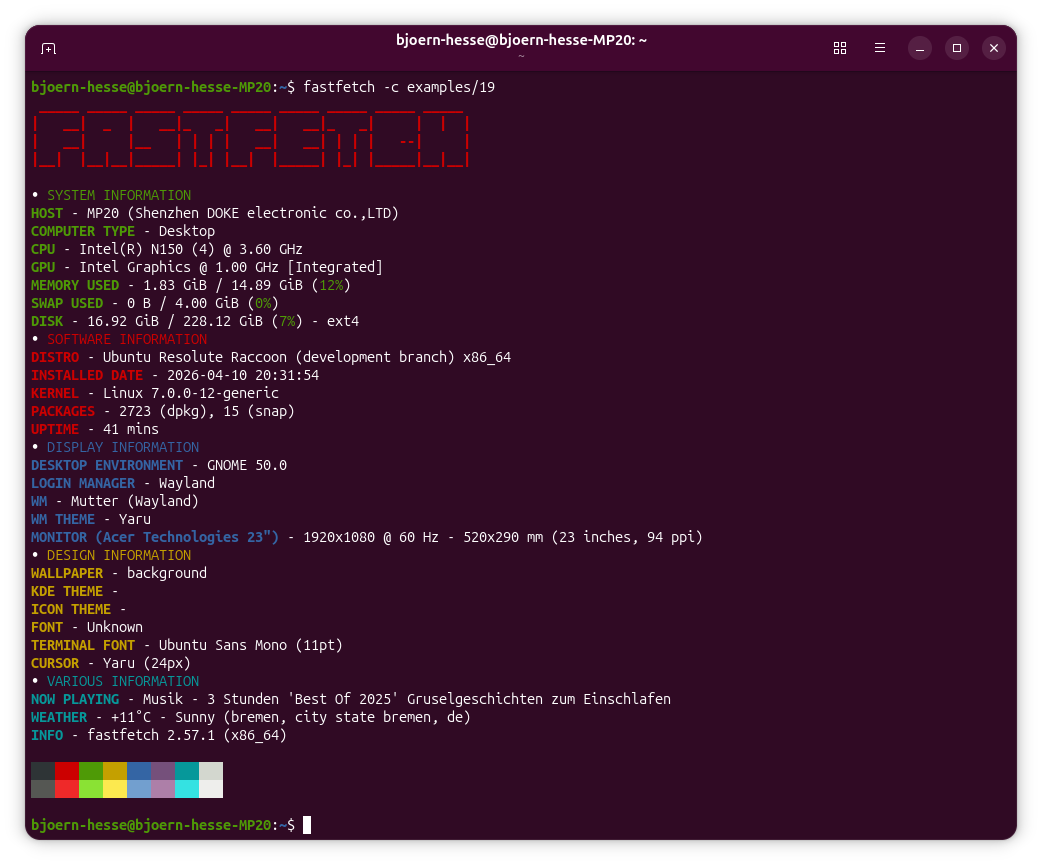Click the 'SYSTEM INFORMATION' heading

(119, 195)
